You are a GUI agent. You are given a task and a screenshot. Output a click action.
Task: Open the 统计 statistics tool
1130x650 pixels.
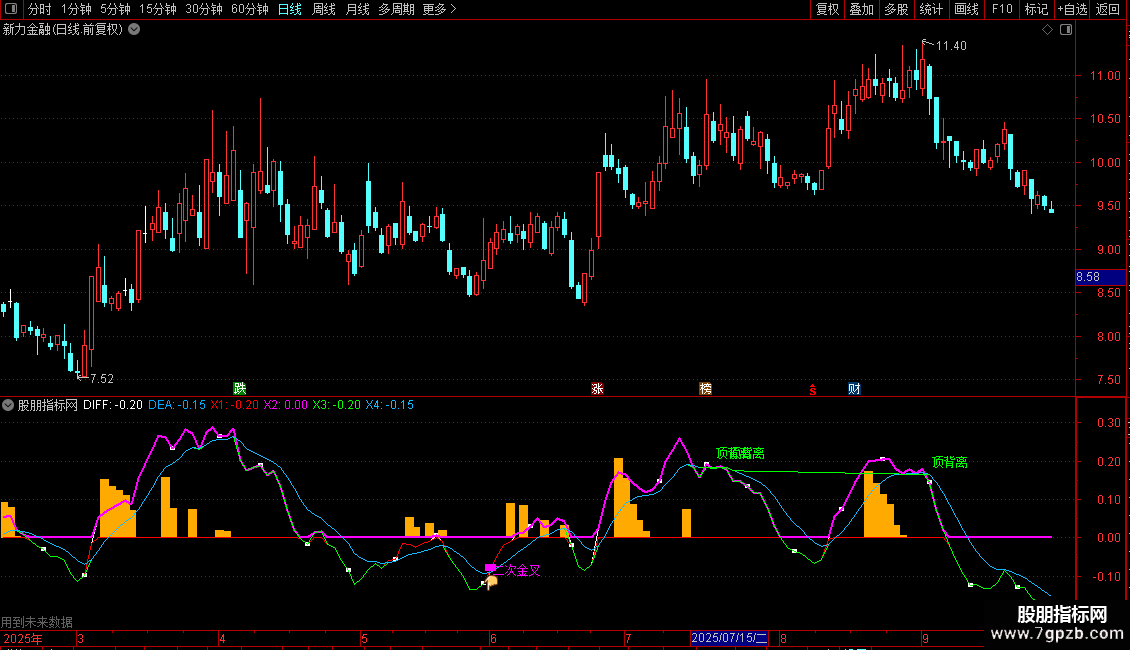click(931, 9)
